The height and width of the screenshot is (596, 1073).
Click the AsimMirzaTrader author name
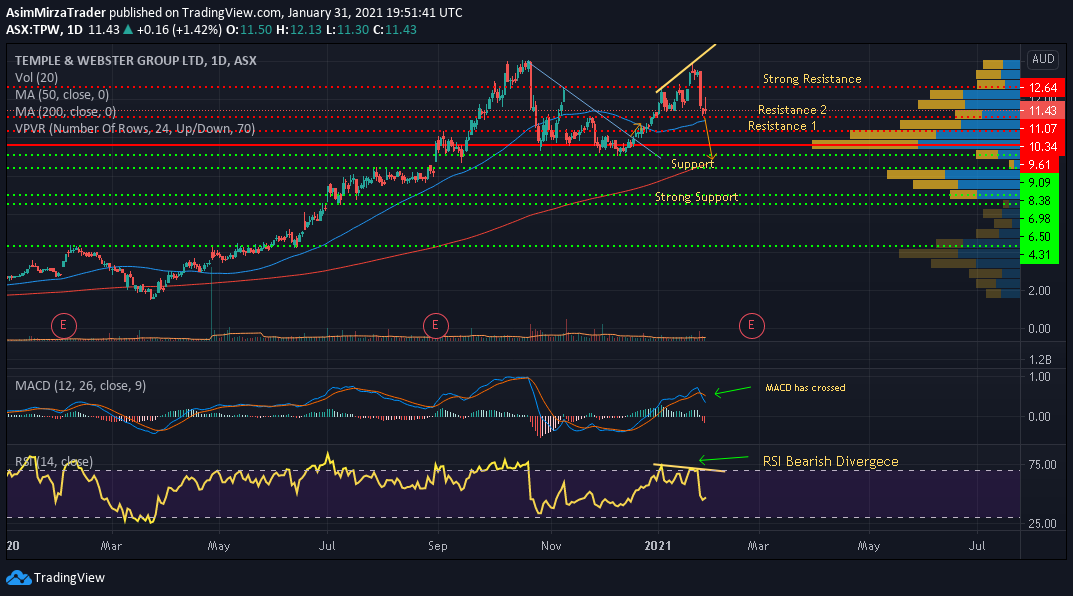click(56, 12)
